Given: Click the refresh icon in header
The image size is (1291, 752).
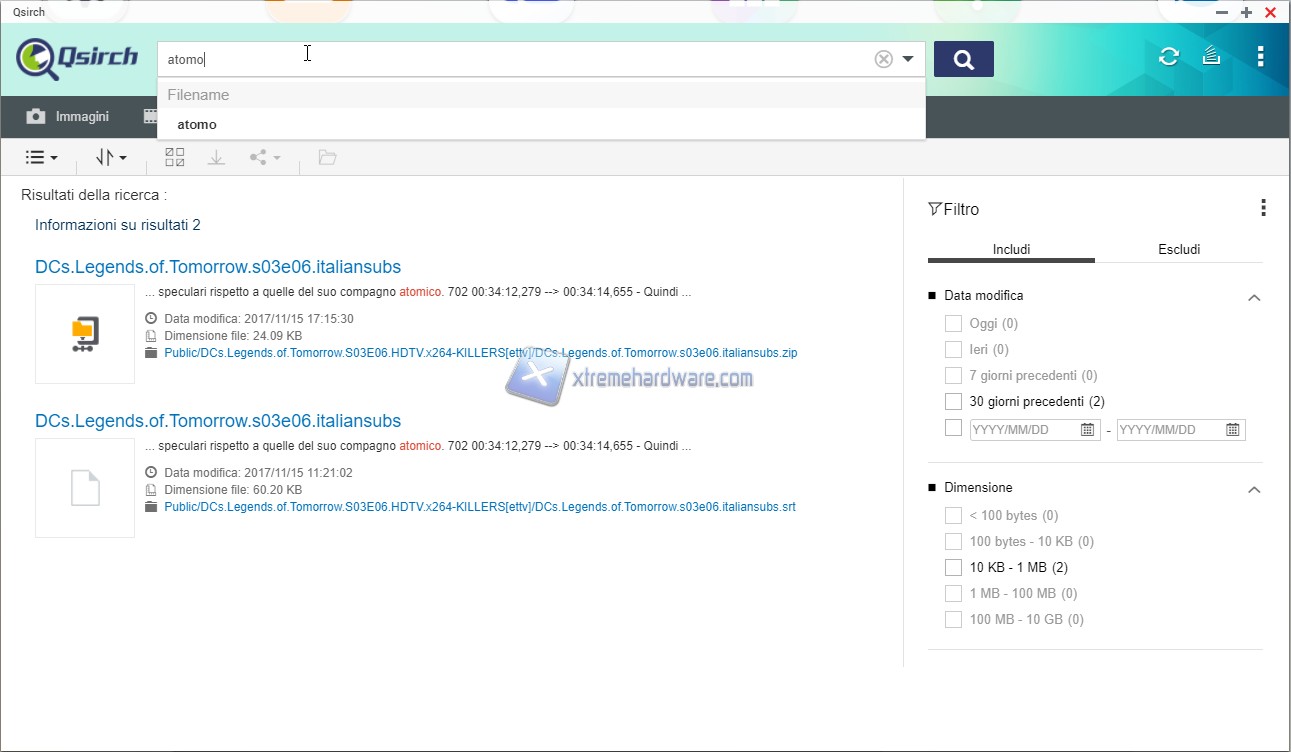Looking at the screenshot, I should [1168, 57].
